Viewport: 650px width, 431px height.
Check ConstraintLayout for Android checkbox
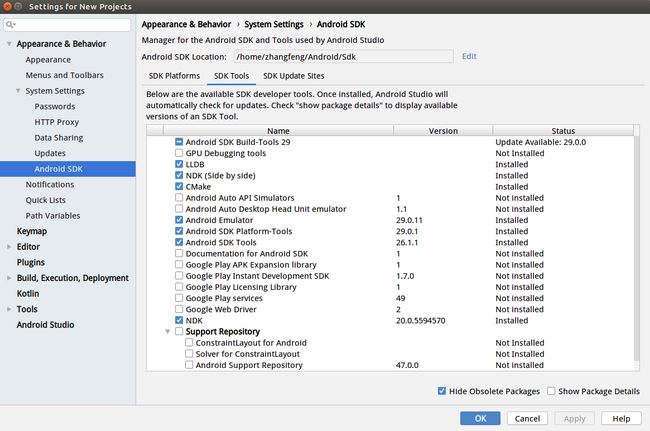coord(189,343)
